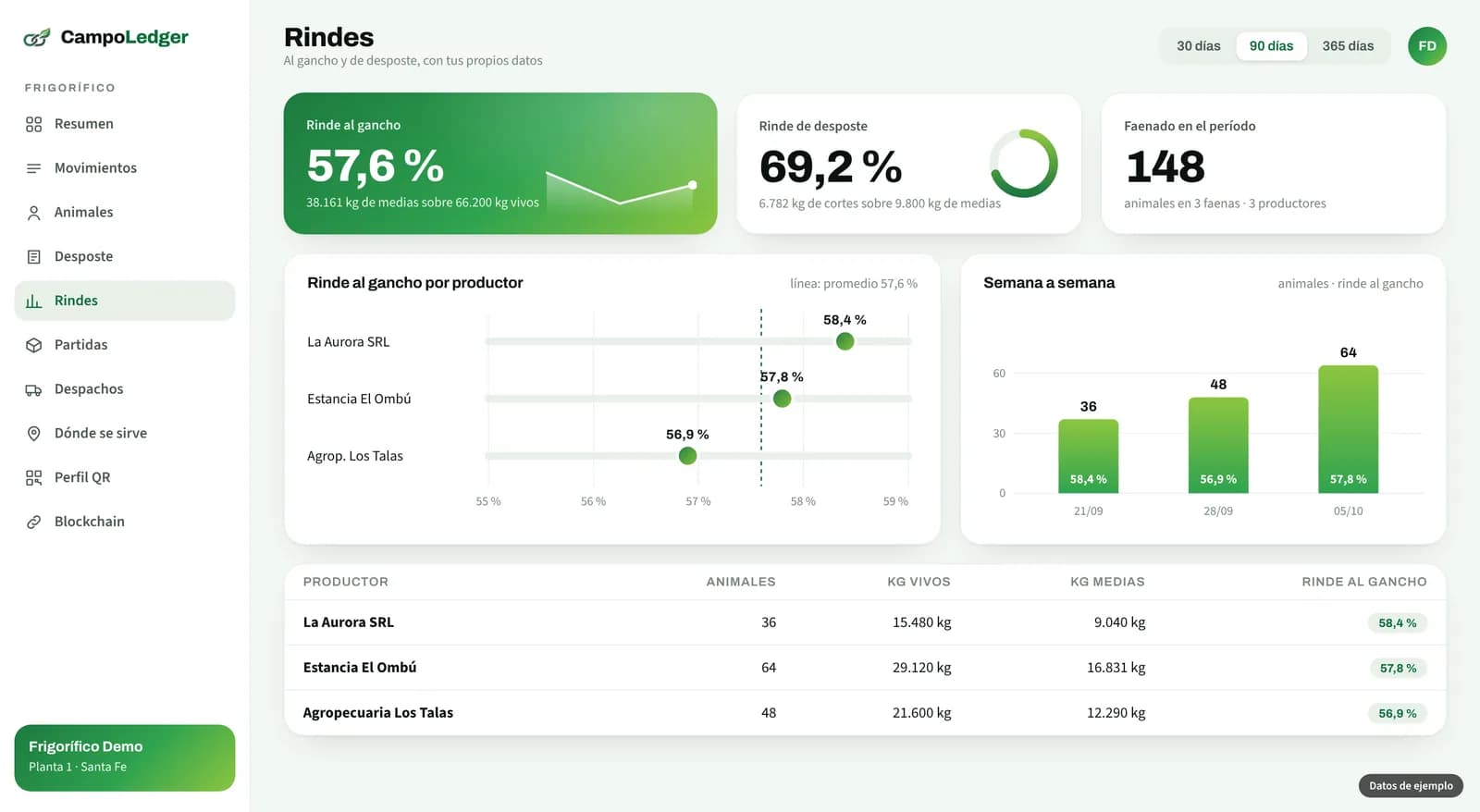Go to the Movimientos section
The image size is (1480, 812).
[125, 168]
